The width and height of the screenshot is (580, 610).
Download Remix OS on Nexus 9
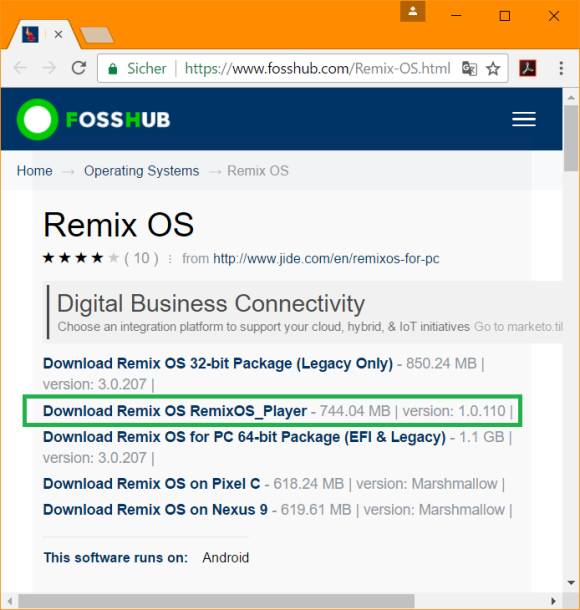155,510
